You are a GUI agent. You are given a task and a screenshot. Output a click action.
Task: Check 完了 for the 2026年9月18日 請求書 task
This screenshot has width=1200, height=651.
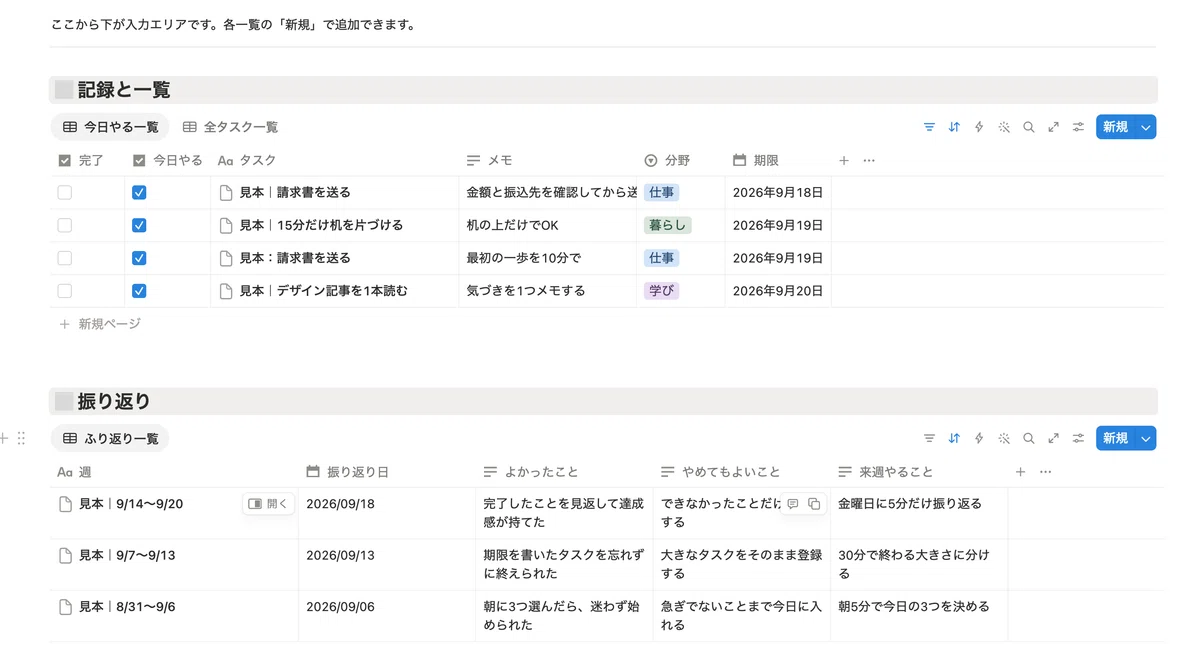[x=65, y=193]
